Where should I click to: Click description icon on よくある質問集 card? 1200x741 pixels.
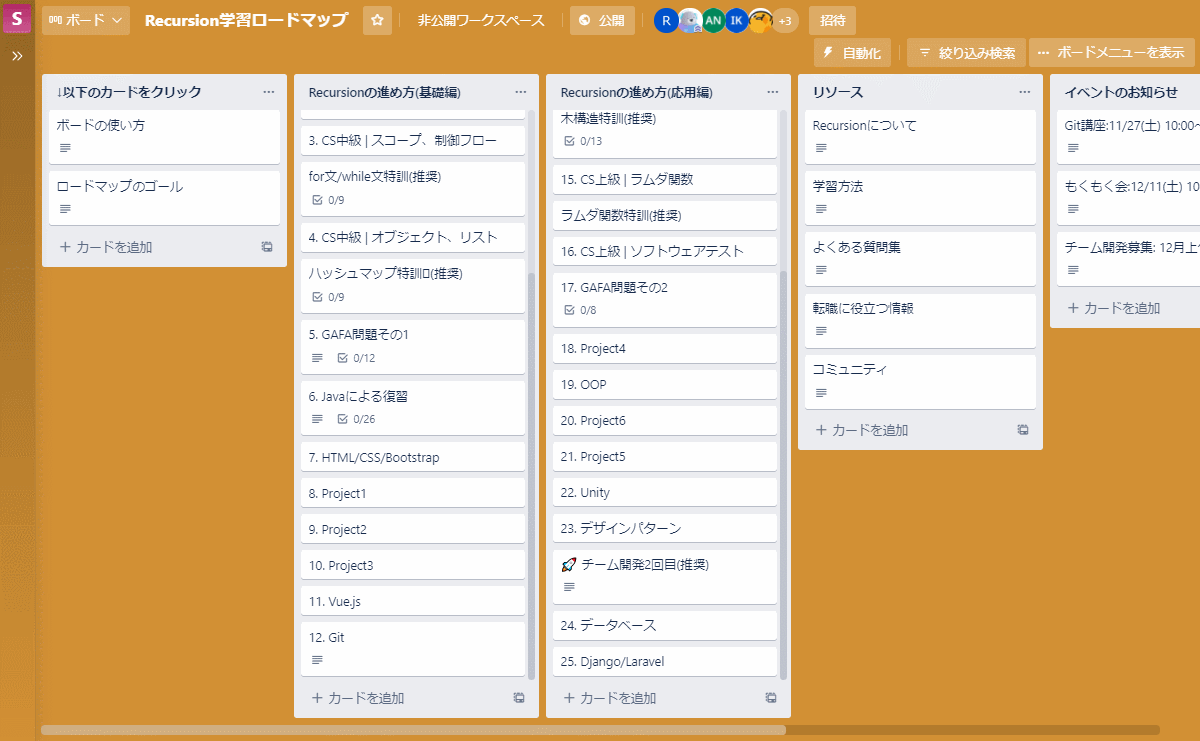point(821,270)
